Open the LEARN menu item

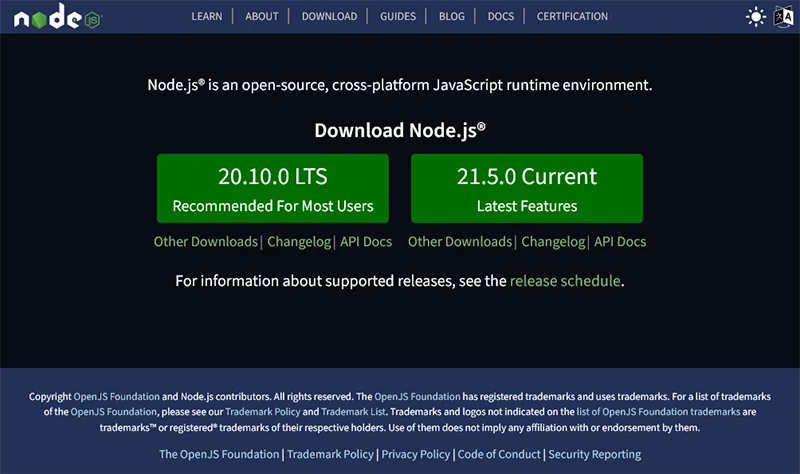[207, 16]
